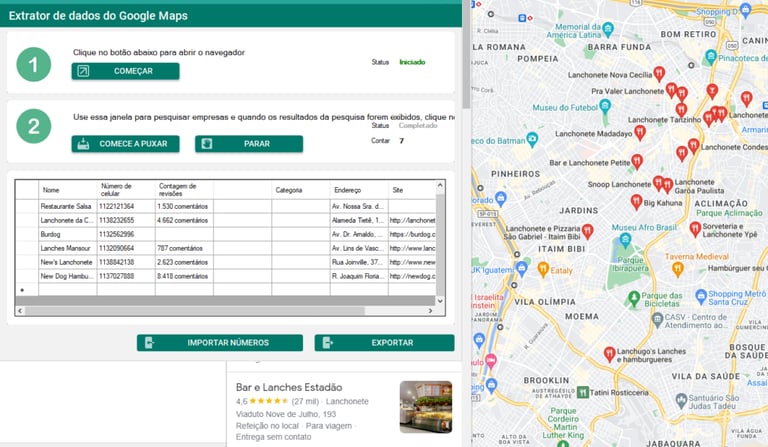The image size is (768, 447).
Task: Select the New Dog Hambu... cell
Action: (x=68, y=276)
